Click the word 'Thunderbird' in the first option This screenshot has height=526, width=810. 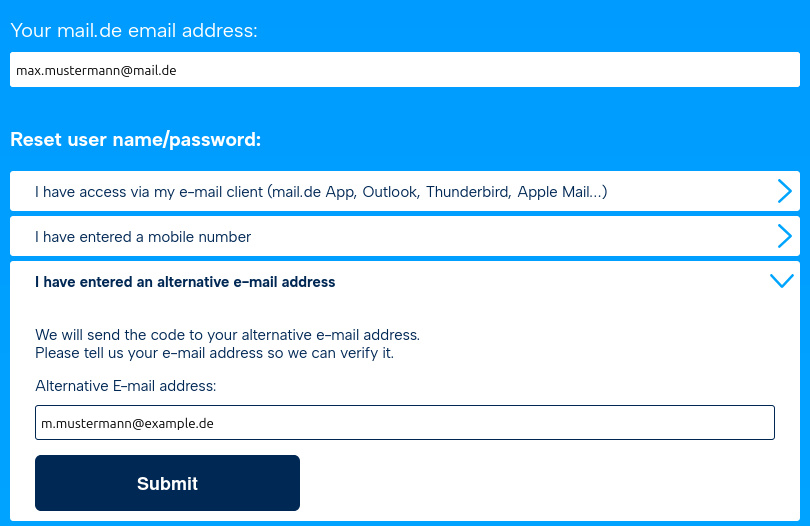click(468, 192)
